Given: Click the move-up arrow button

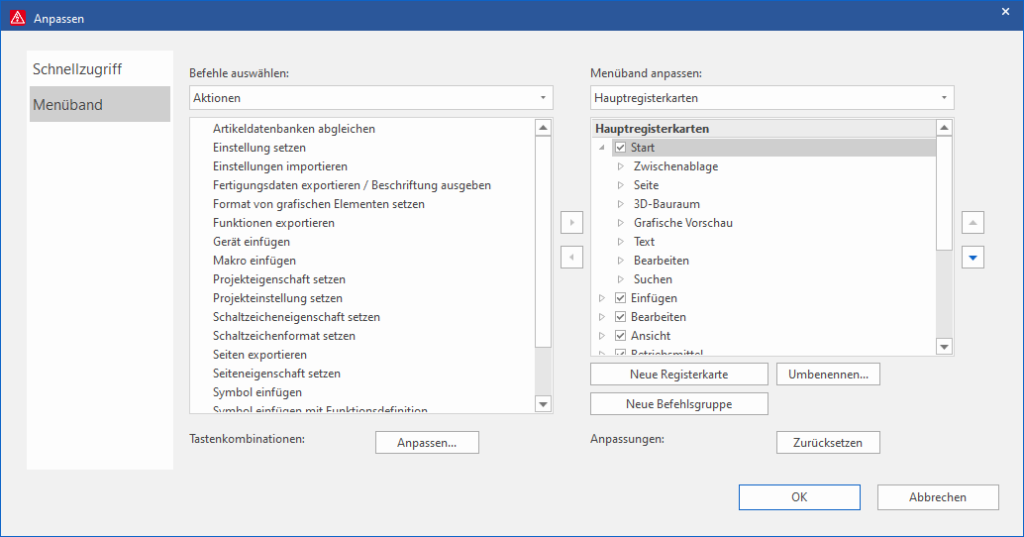Looking at the screenshot, I should pyautogui.click(x=974, y=223).
